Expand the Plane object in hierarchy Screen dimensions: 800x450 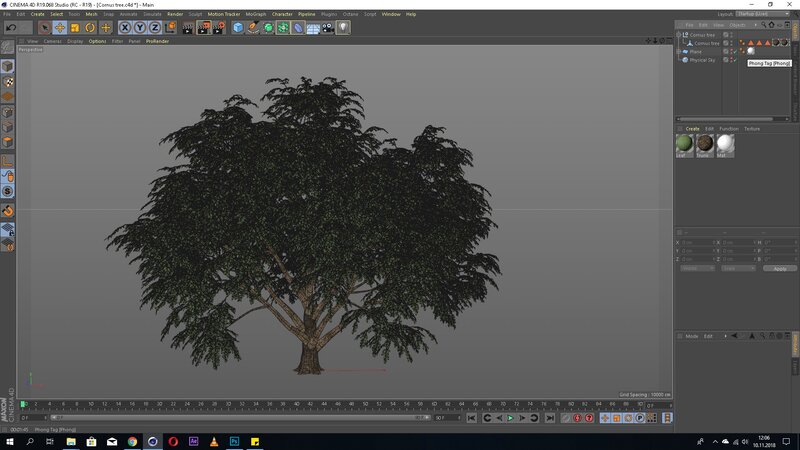coord(679,51)
